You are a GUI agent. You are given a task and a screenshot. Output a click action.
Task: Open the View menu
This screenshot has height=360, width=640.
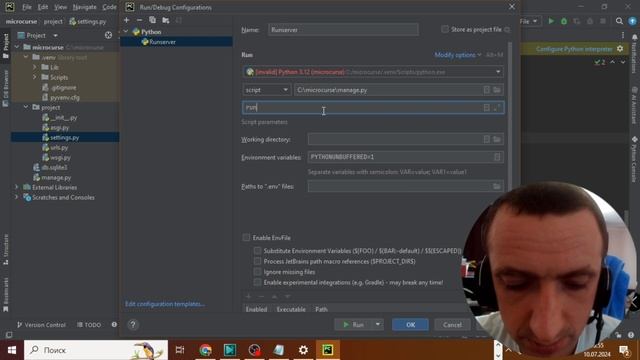pos(60,7)
